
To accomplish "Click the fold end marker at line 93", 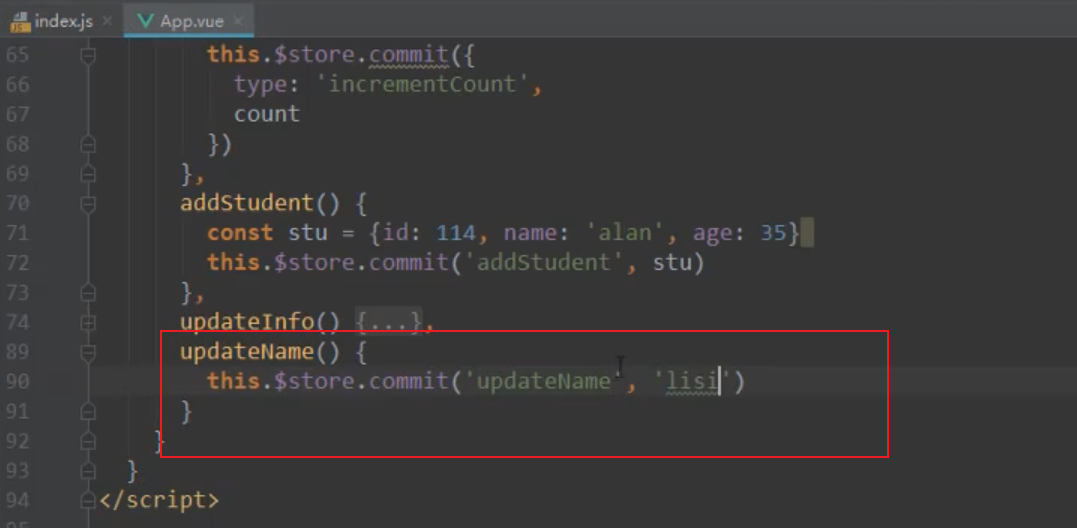I will coord(88,471).
